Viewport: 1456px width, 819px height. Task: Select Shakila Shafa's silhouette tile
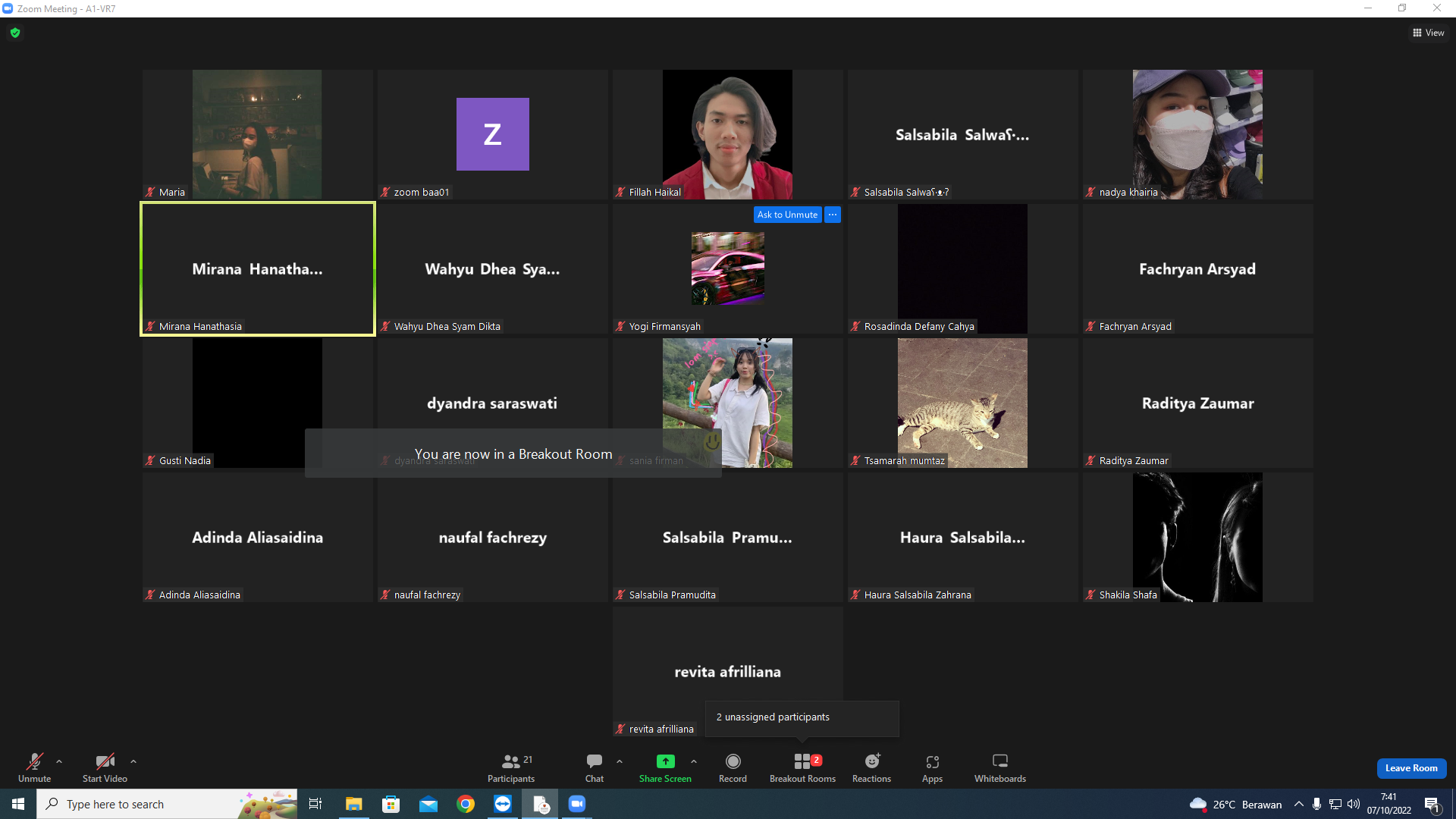coord(1197,537)
